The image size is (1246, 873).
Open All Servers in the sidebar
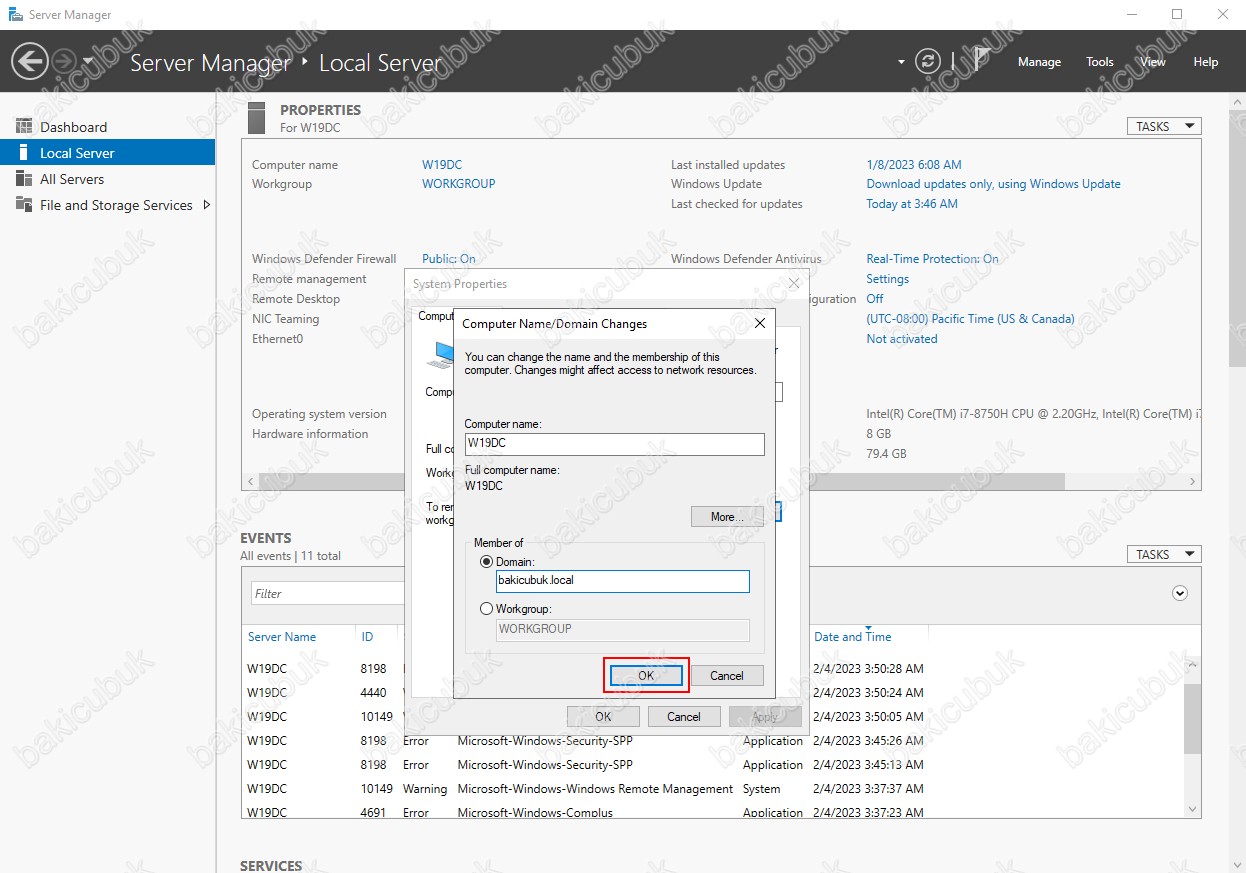pyautogui.click(x=107, y=179)
